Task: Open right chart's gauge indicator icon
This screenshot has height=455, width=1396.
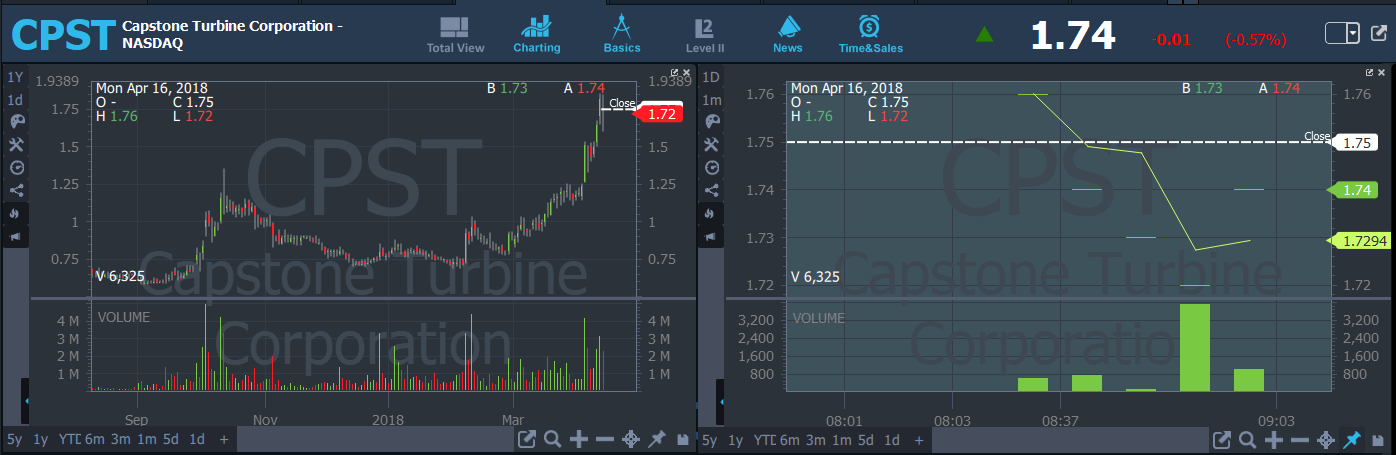Action: [x=711, y=167]
